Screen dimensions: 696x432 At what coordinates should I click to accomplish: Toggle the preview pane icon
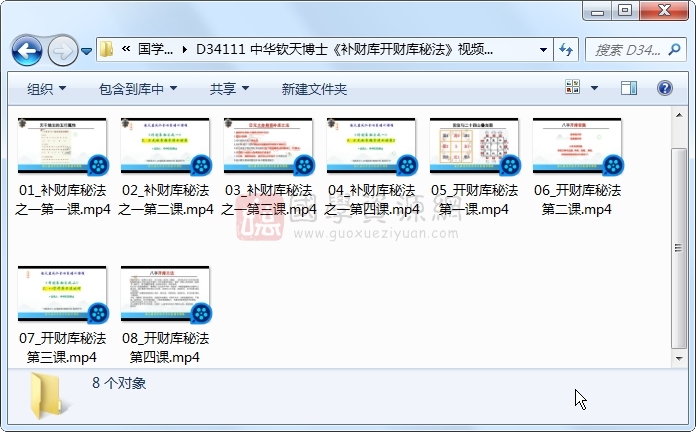pos(629,88)
